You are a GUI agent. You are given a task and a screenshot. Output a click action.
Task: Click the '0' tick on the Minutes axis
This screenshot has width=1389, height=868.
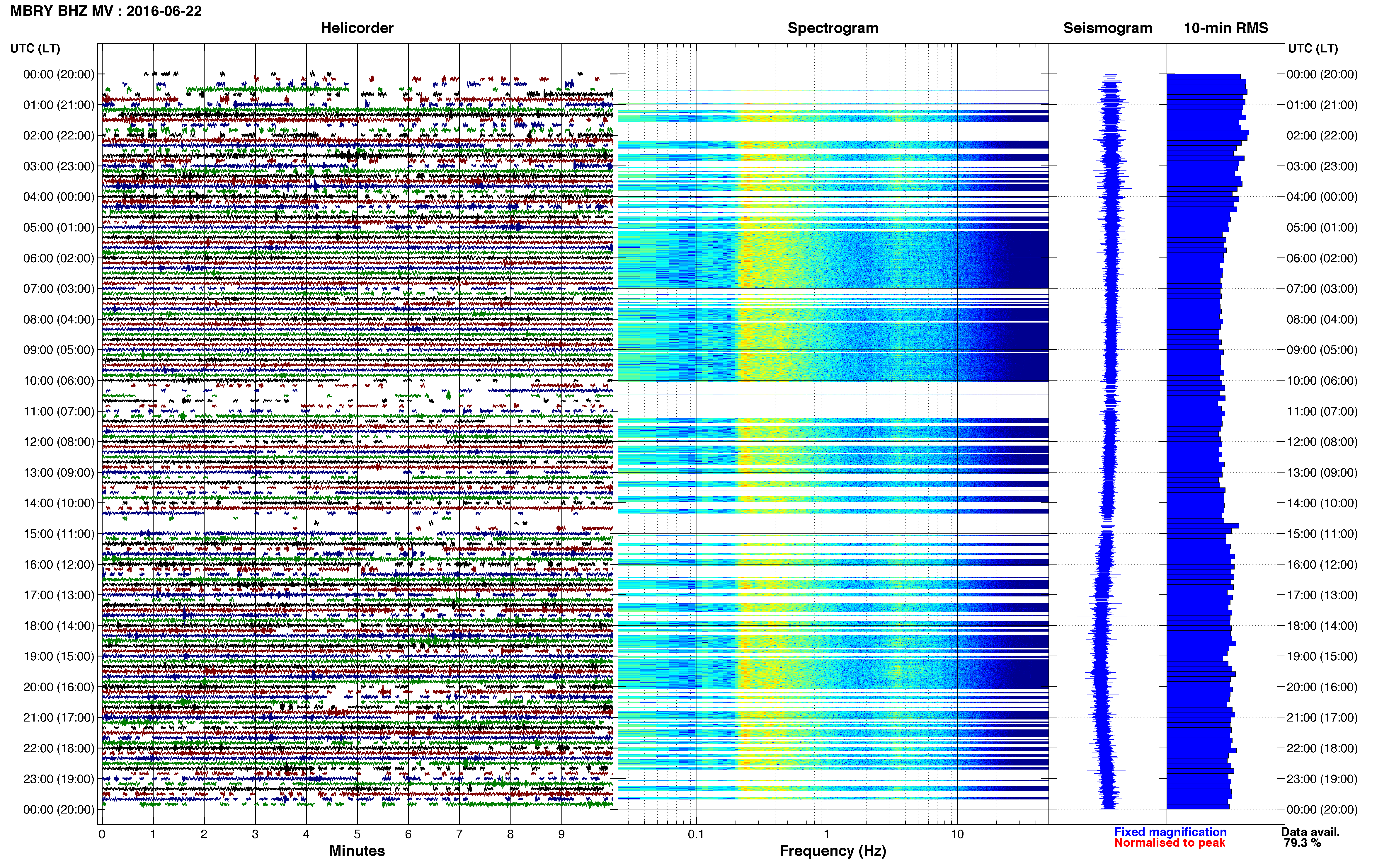[x=102, y=834]
